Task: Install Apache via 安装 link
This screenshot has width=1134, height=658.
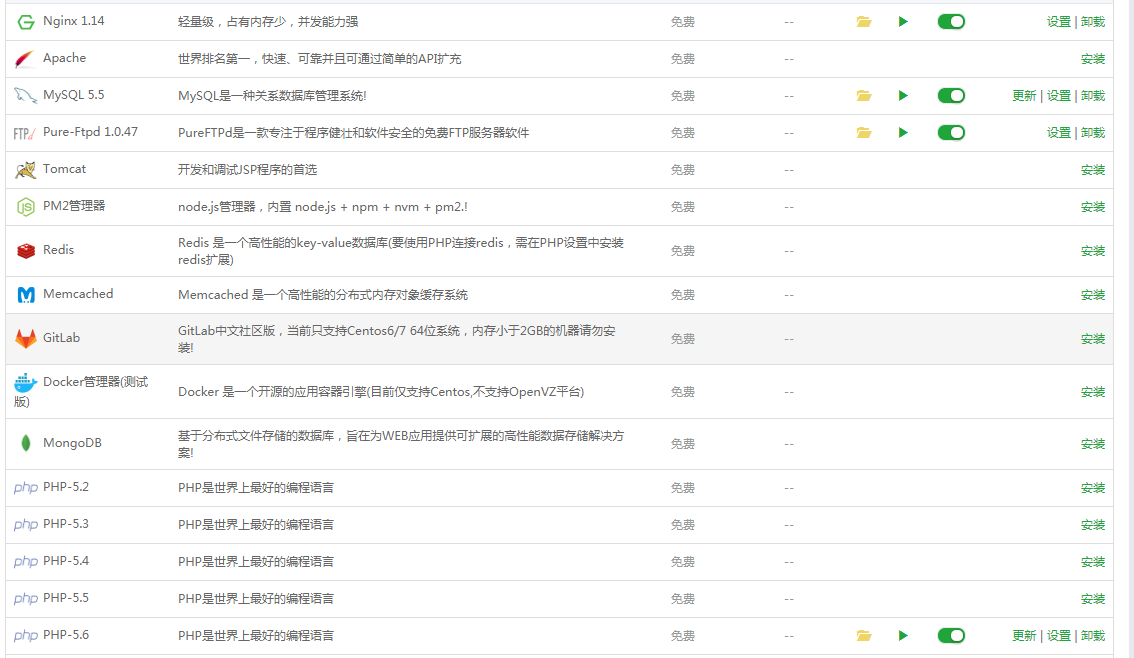Action: [1093, 59]
